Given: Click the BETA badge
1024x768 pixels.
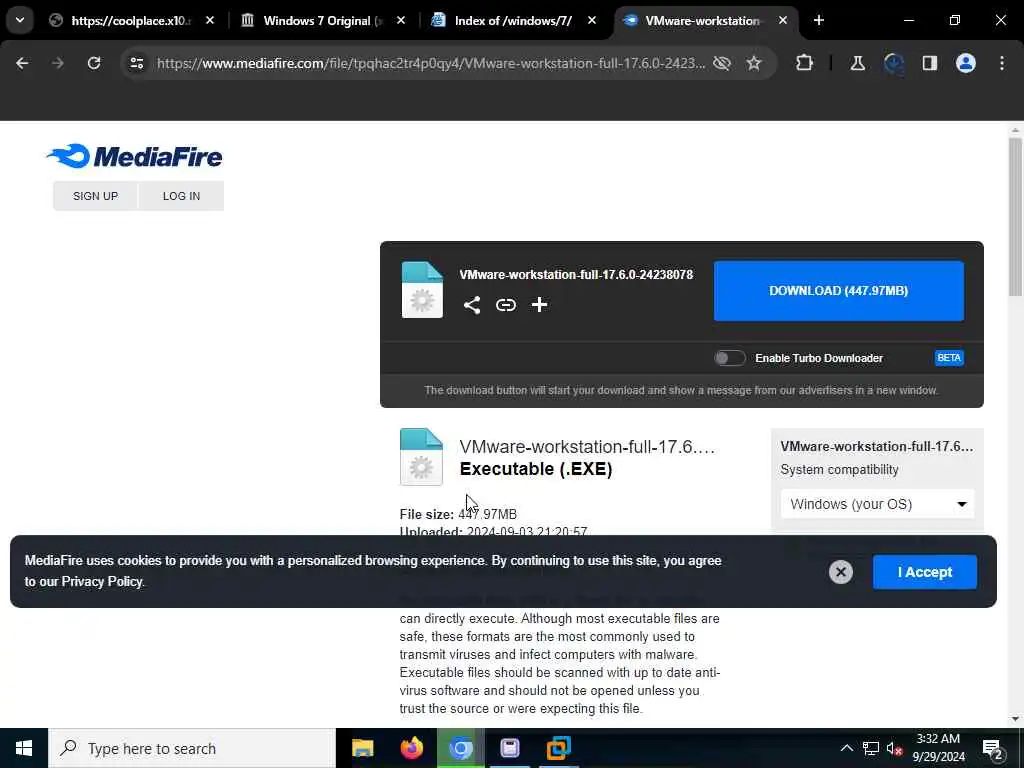Looking at the screenshot, I should tap(949, 358).
